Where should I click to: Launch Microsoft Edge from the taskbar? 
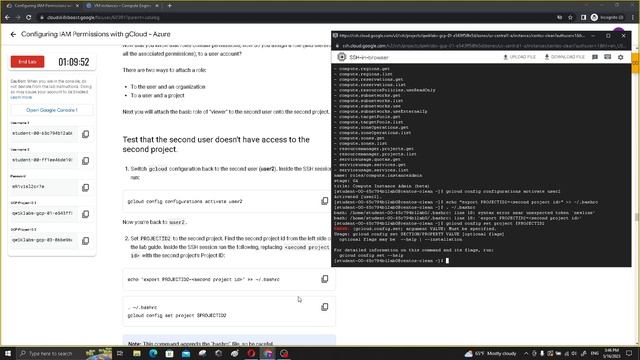153,353
